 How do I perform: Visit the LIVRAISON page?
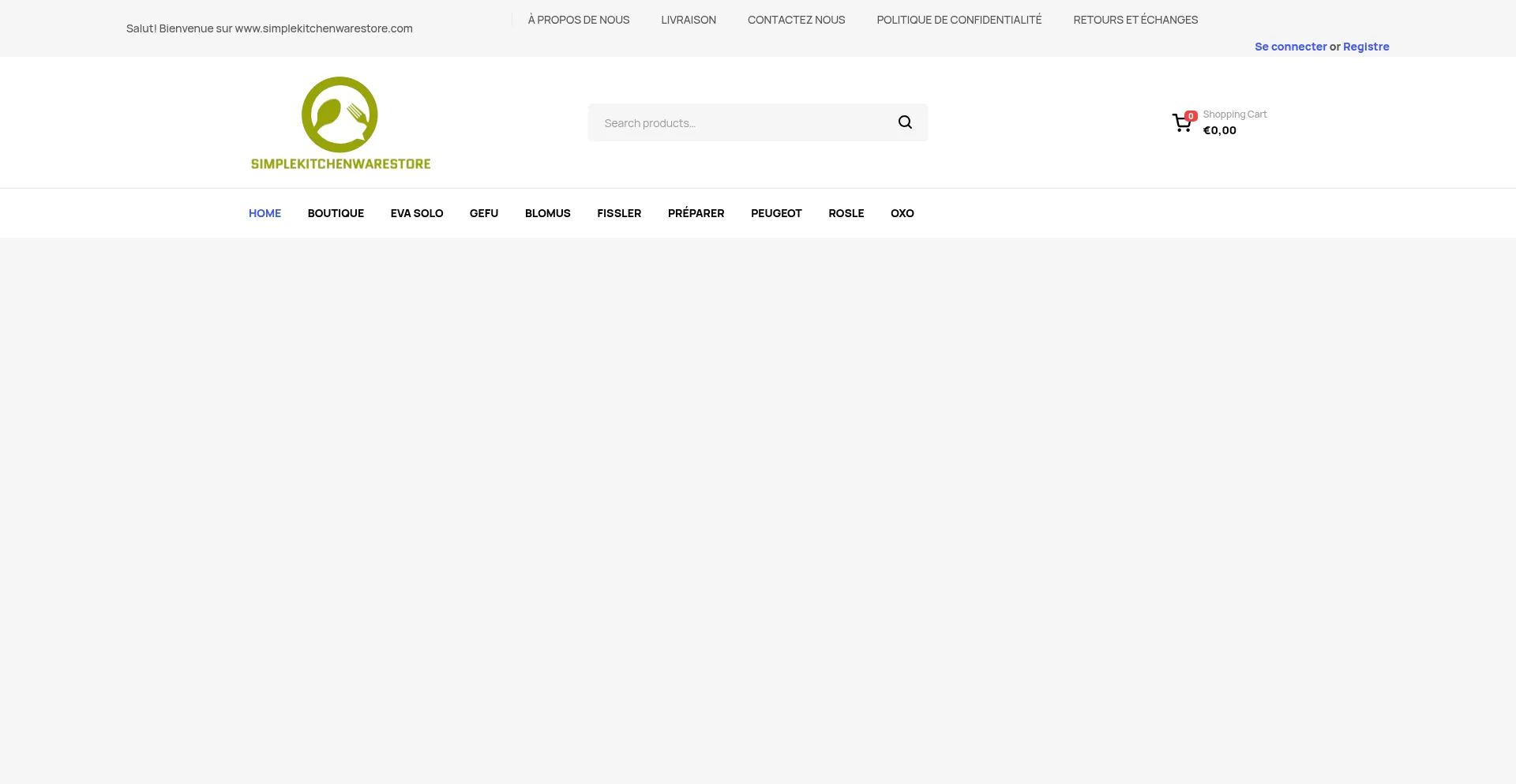(689, 20)
